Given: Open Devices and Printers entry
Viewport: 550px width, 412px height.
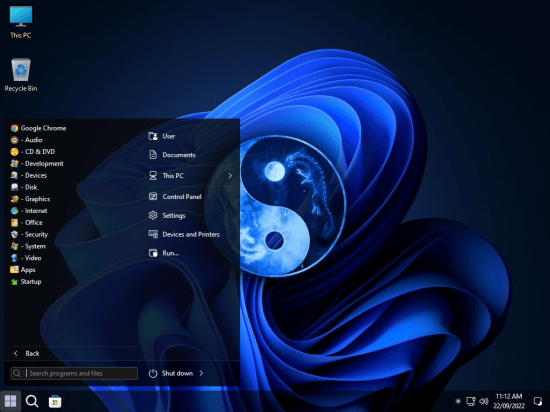Looking at the screenshot, I should pyautogui.click(x=184, y=234).
